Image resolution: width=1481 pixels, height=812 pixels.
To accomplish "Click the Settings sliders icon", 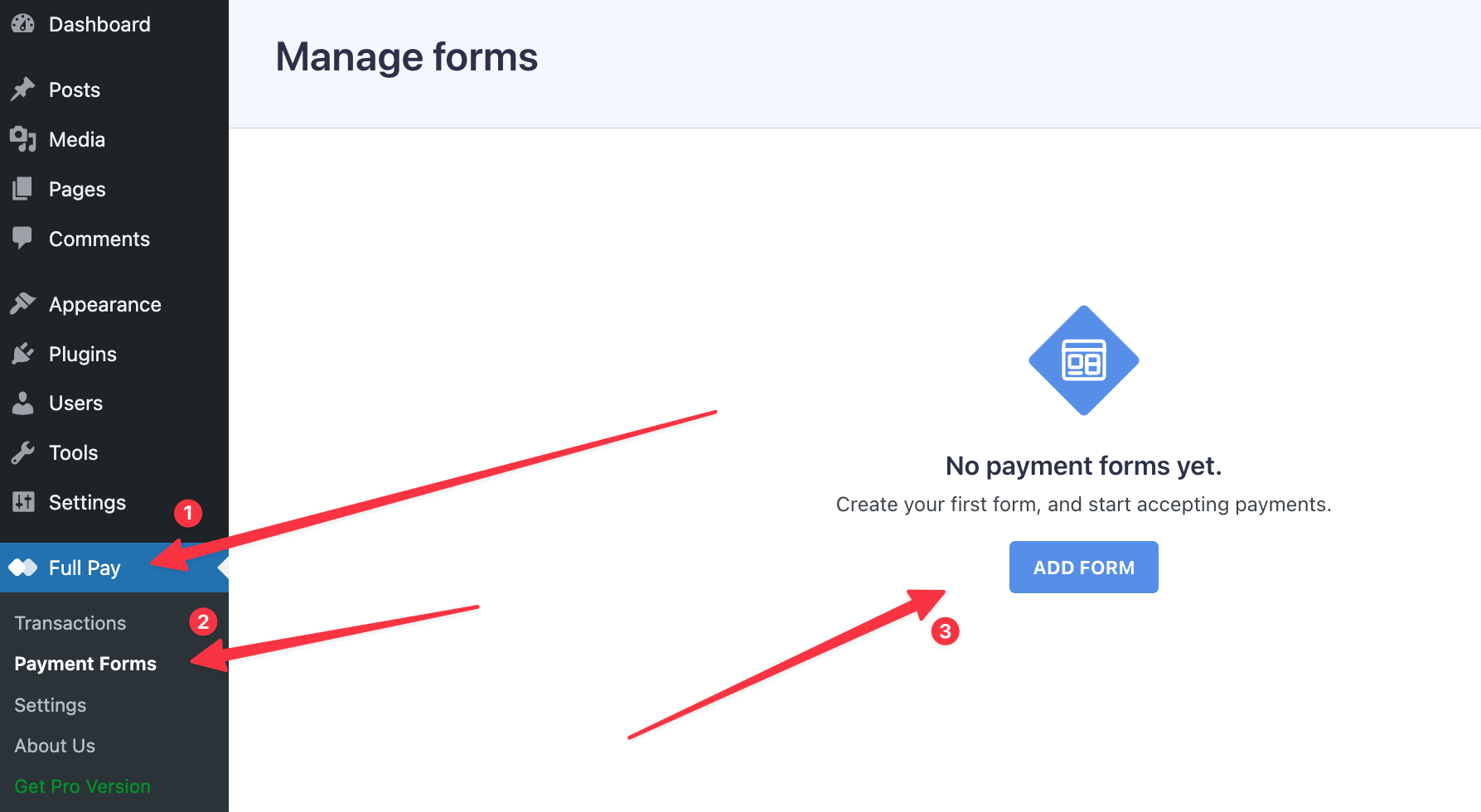I will click(x=24, y=502).
